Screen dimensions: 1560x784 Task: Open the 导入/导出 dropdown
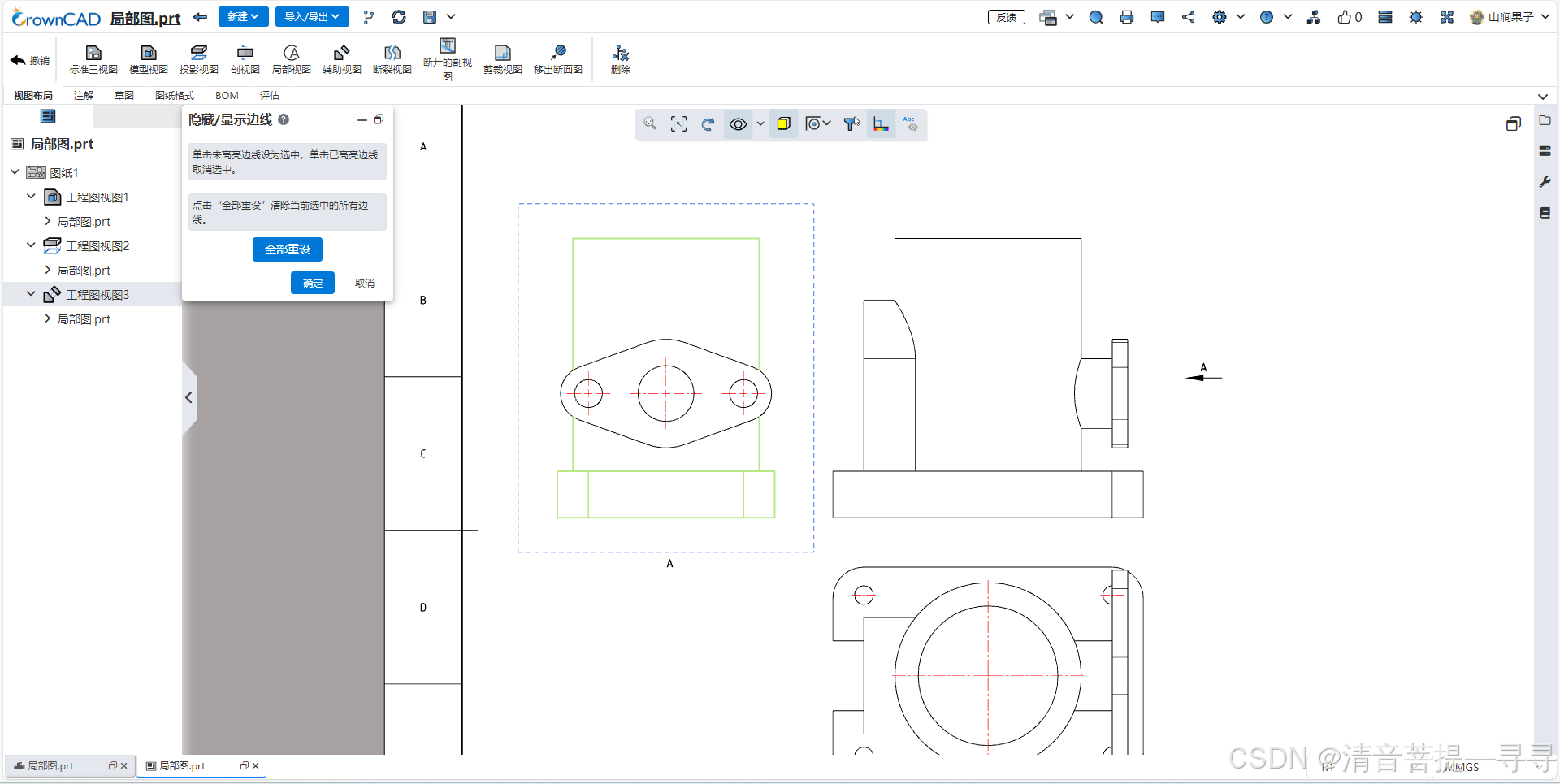(x=312, y=16)
